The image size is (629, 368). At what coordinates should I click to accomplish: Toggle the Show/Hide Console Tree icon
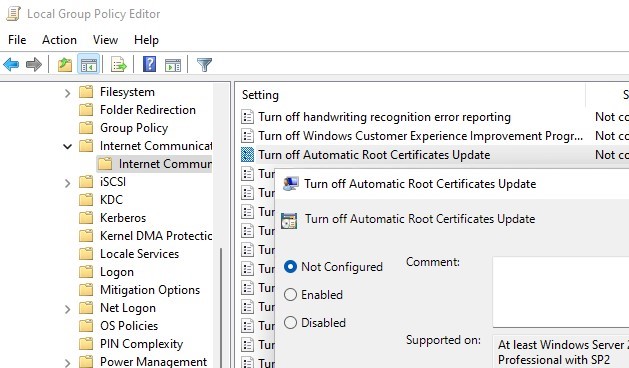[x=88, y=64]
